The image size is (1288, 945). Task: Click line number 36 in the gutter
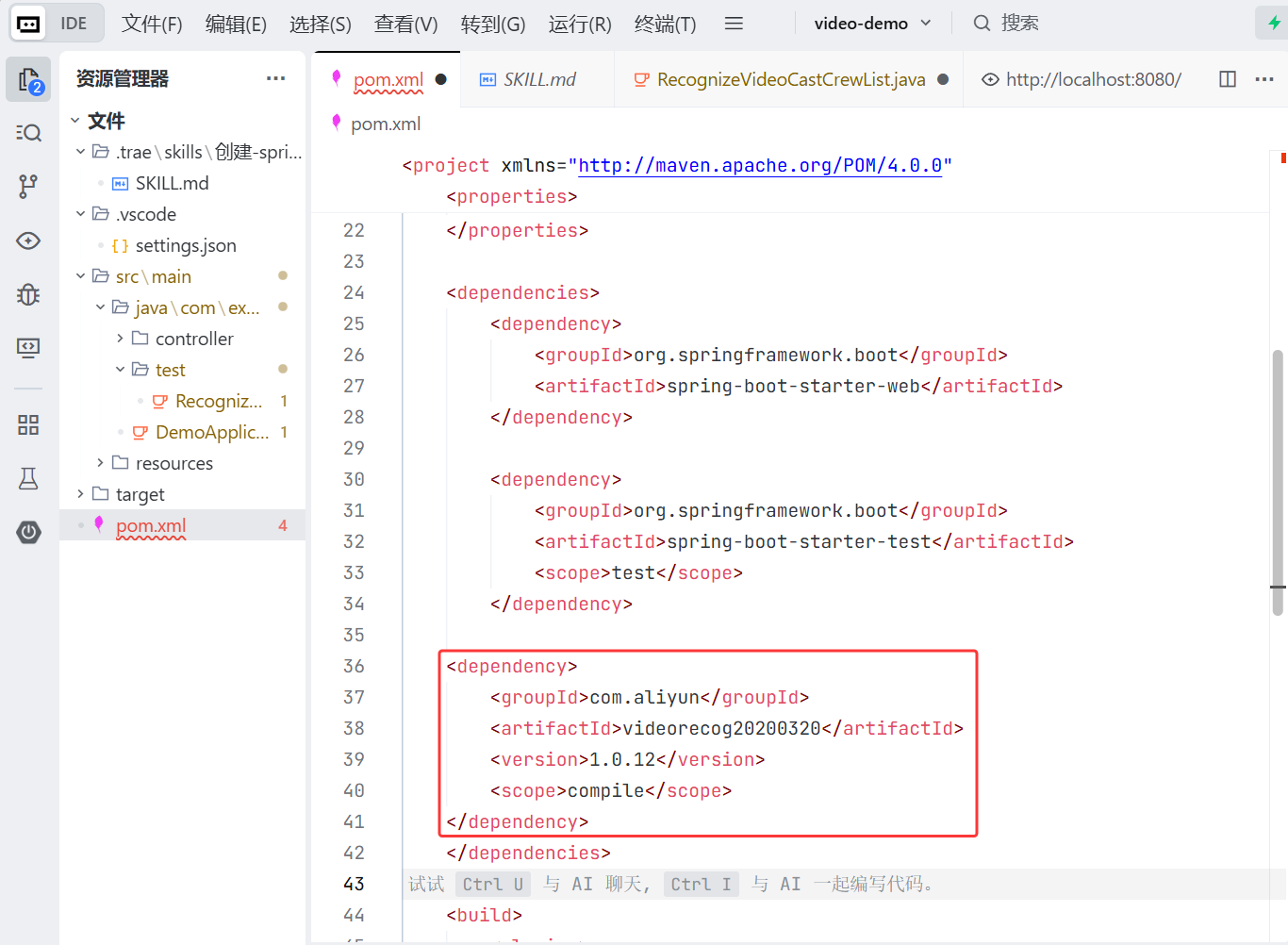[x=354, y=666]
